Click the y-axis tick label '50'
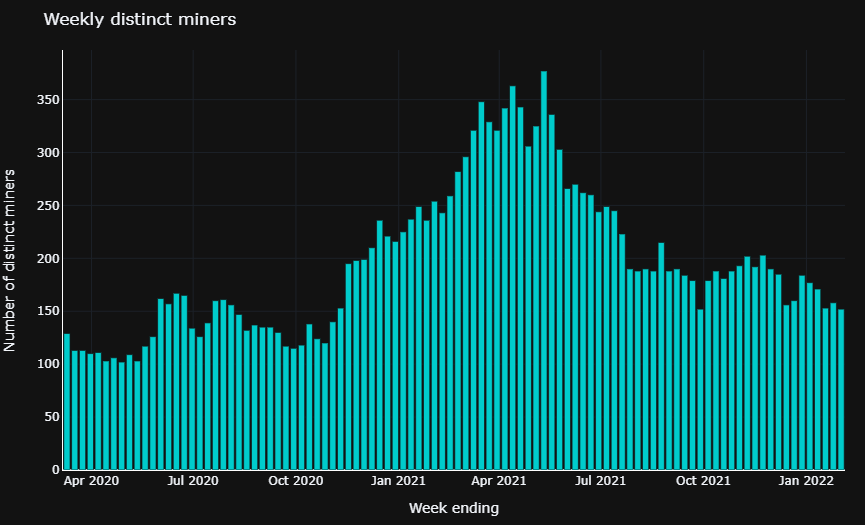This screenshot has height=525, width=865. (x=52, y=417)
